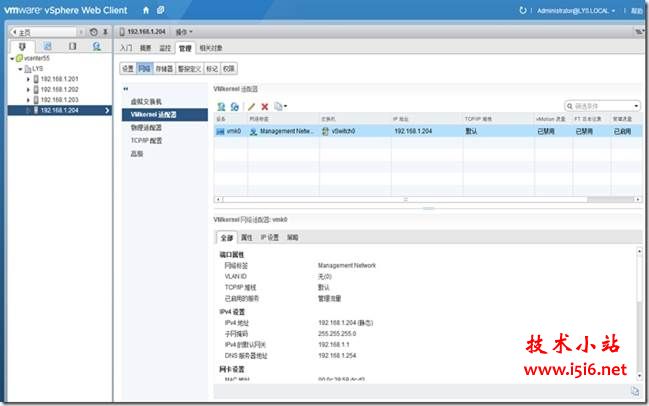Select the VMs and Templates inventory tab
The width and height of the screenshot is (649, 406).
pyautogui.click(x=48, y=46)
